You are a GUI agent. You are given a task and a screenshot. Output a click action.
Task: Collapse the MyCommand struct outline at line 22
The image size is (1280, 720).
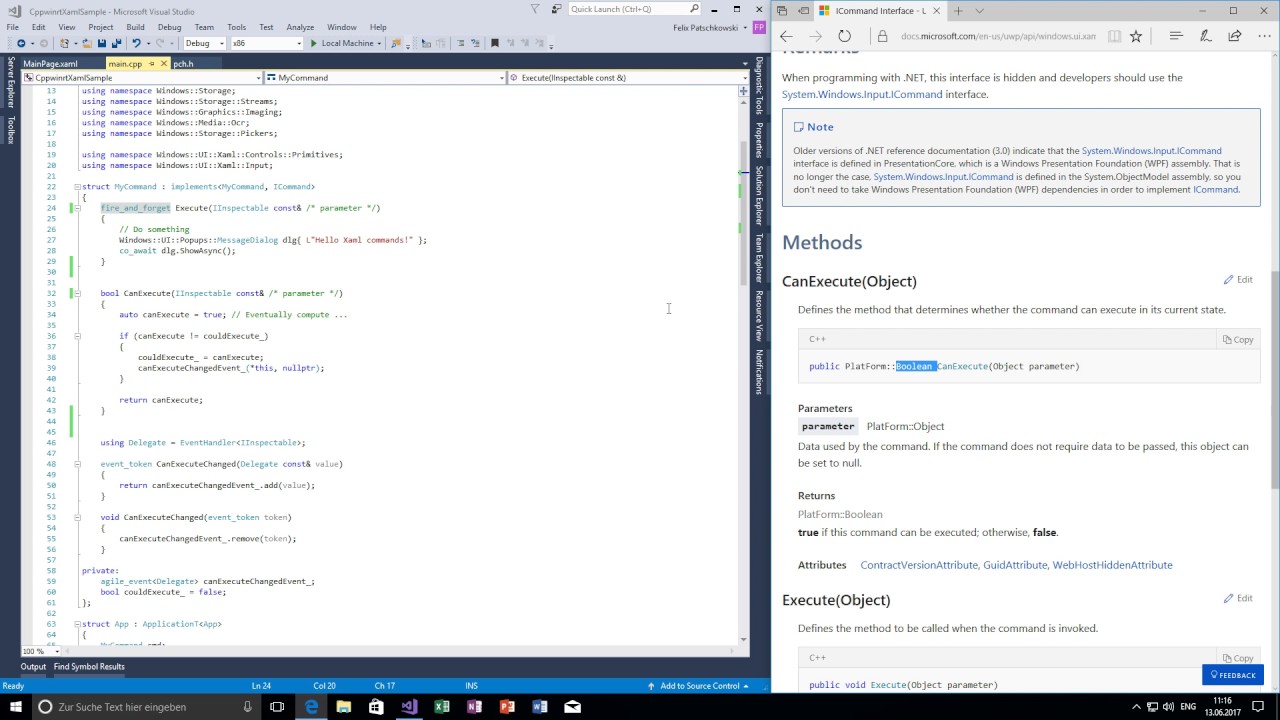coord(77,187)
